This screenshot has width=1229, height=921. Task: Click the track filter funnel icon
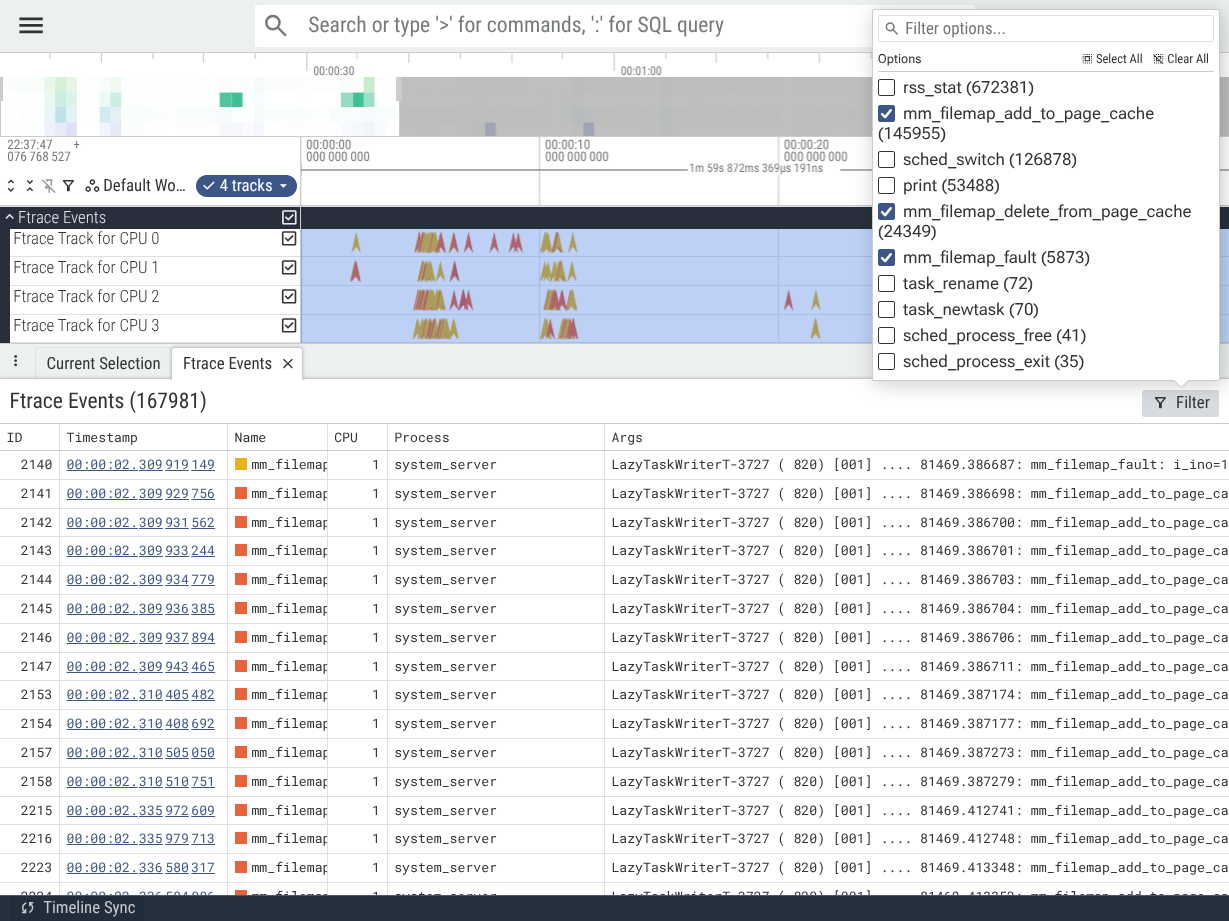coord(68,186)
